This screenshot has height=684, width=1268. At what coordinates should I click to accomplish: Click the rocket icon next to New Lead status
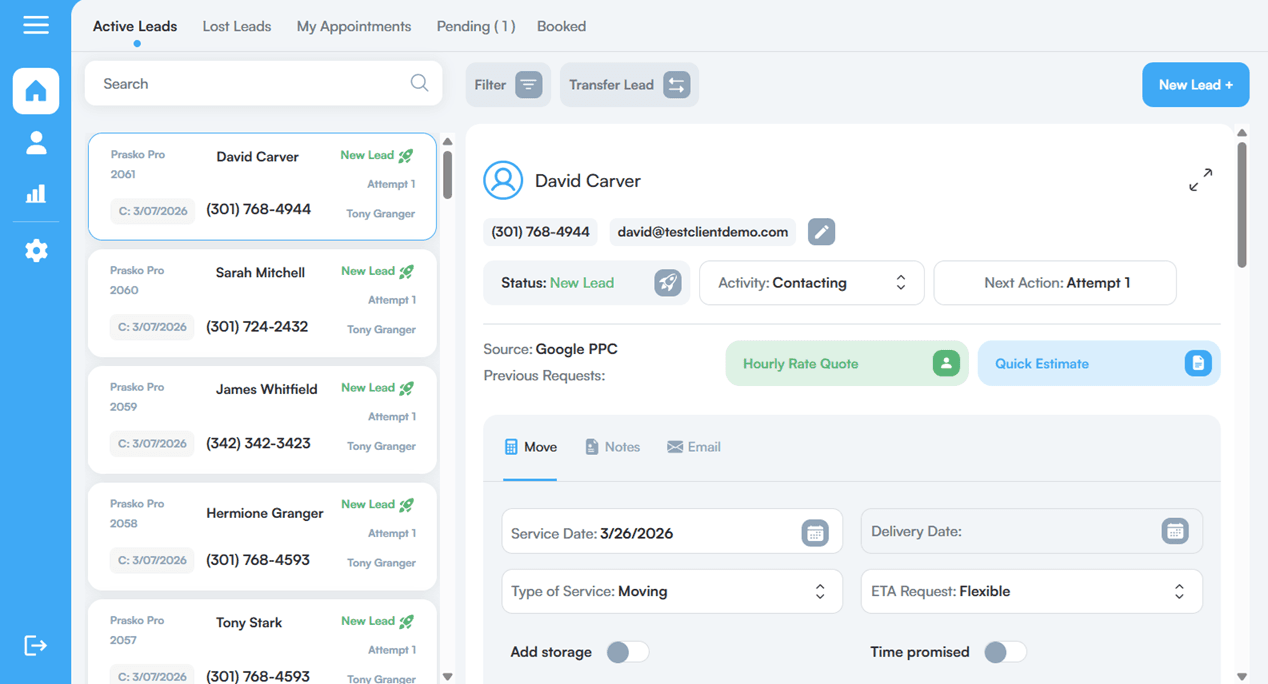tap(667, 282)
